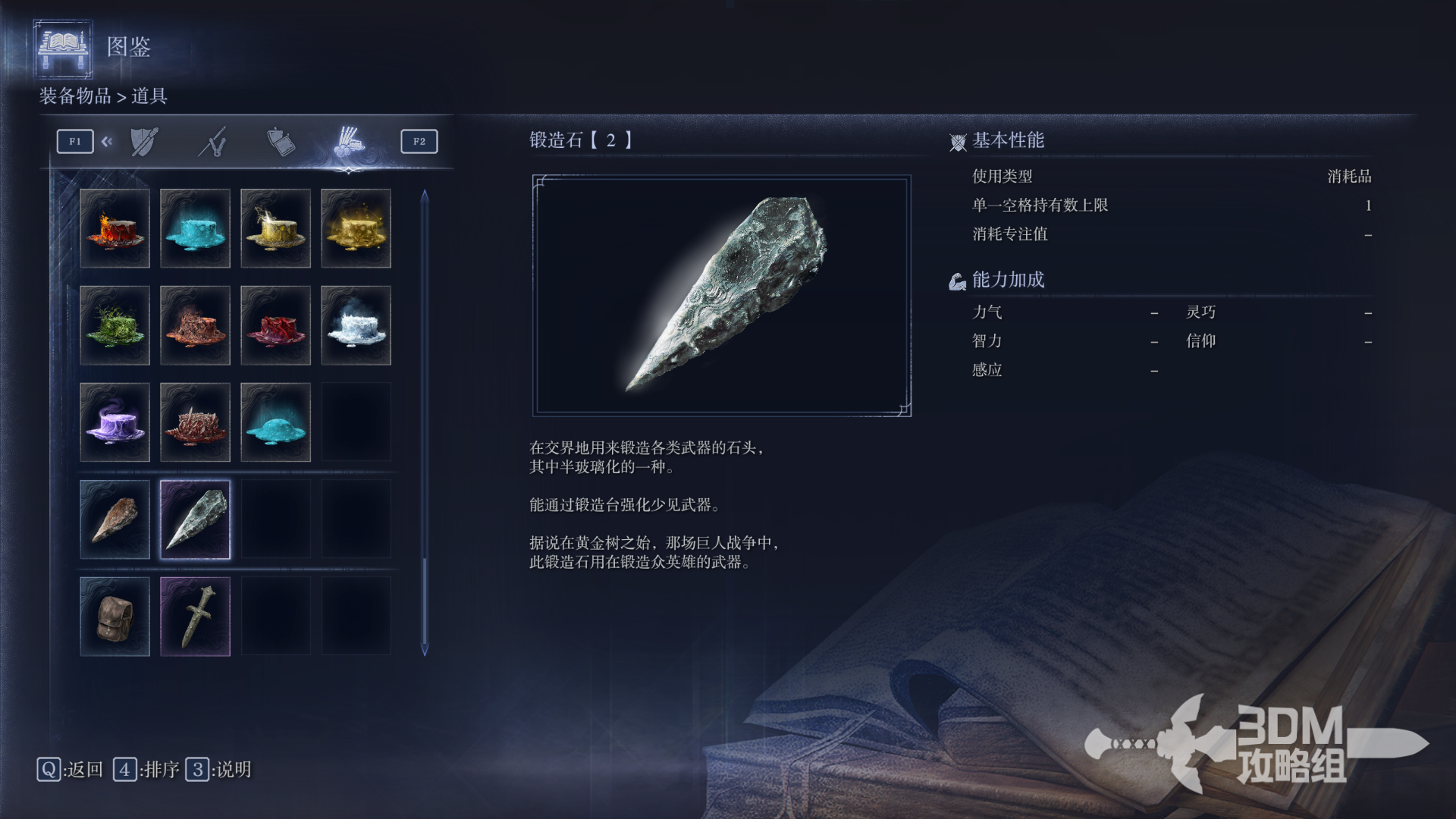1456x819 pixels.
Task: Select the cyan magic grease item
Action: [x=195, y=228]
